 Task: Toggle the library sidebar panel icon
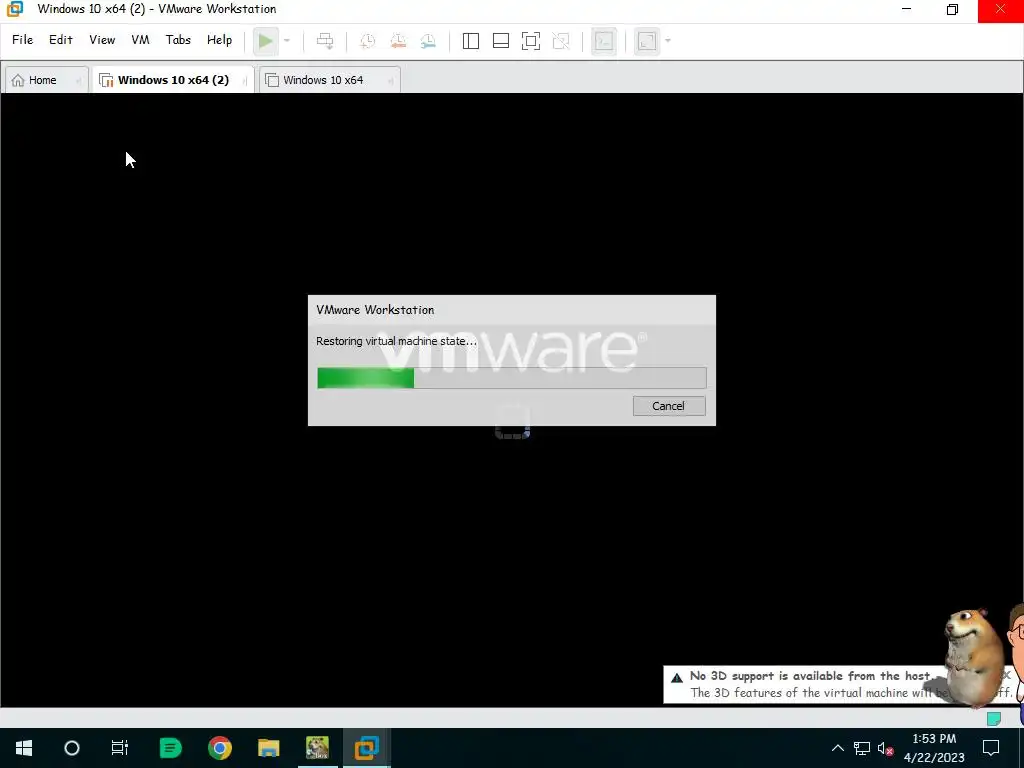471,41
